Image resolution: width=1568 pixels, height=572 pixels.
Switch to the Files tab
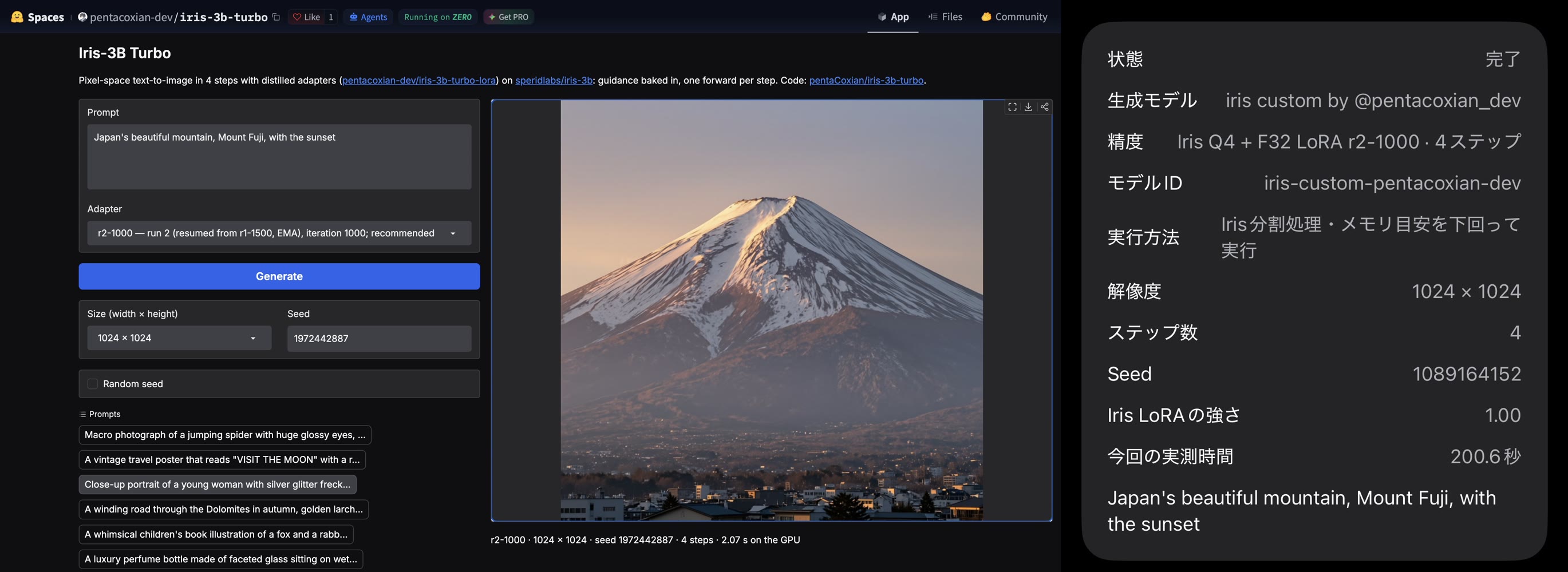point(945,17)
